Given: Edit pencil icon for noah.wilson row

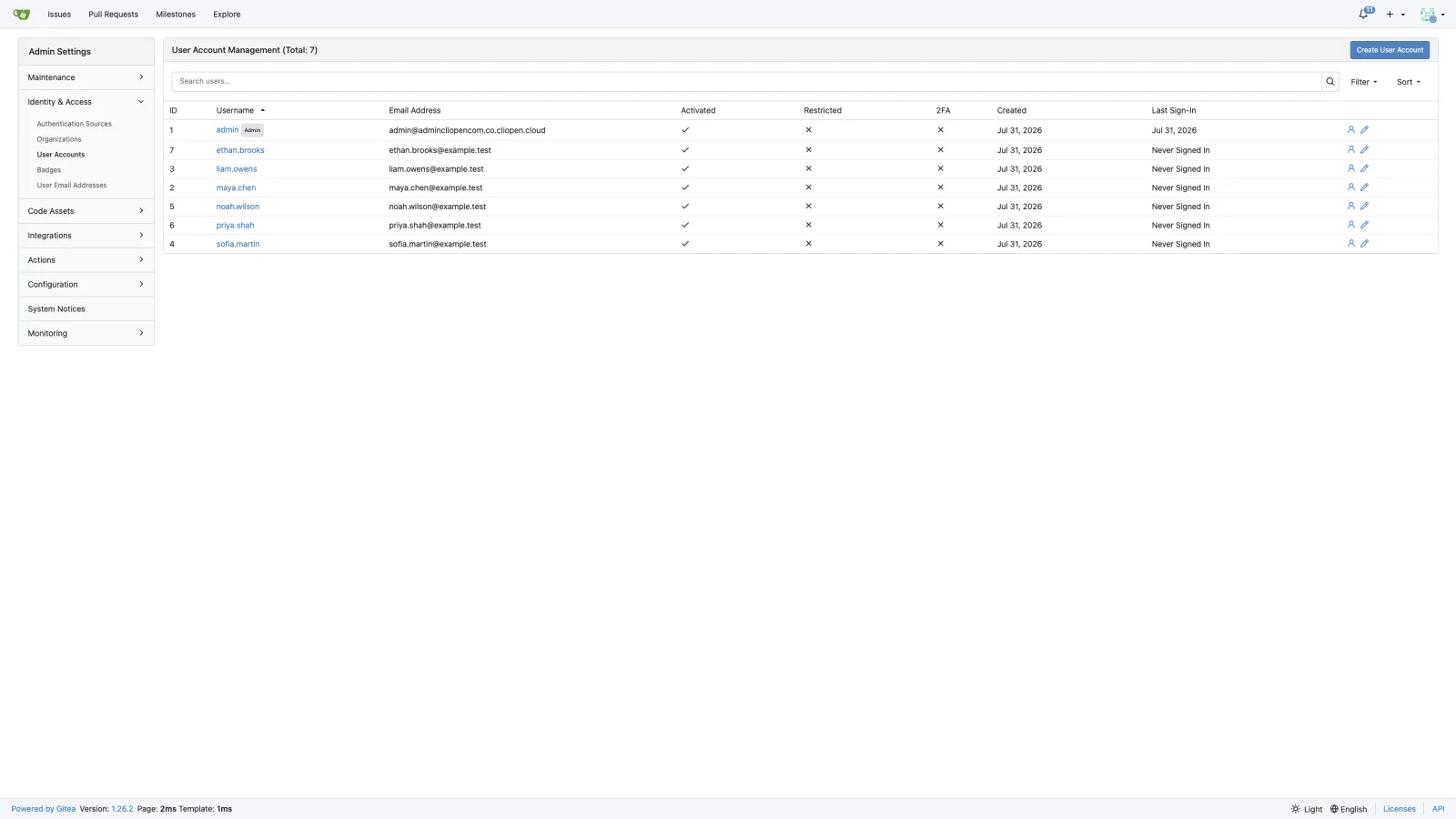Looking at the screenshot, I should (x=1364, y=207).
